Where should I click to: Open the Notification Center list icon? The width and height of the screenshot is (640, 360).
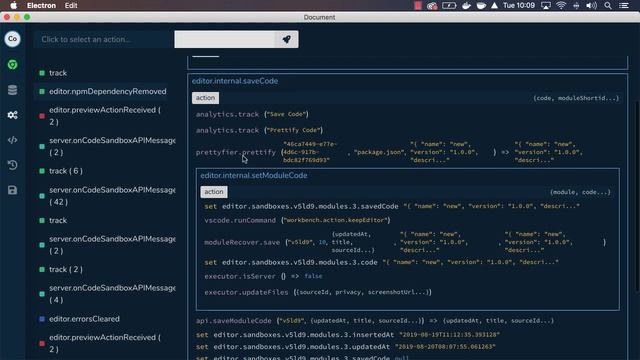624,5
